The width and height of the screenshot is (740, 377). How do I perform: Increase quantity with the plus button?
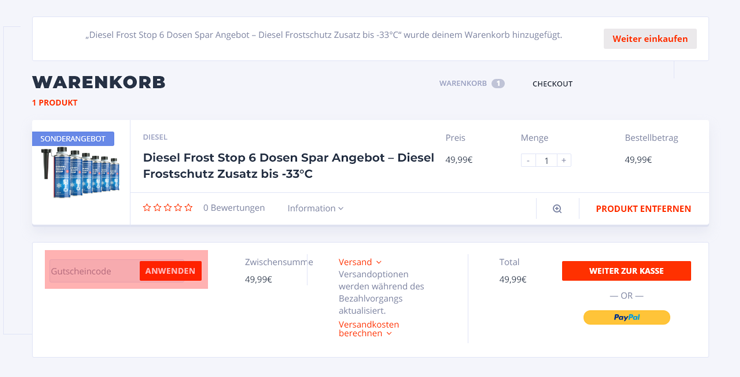coord(563,160)
